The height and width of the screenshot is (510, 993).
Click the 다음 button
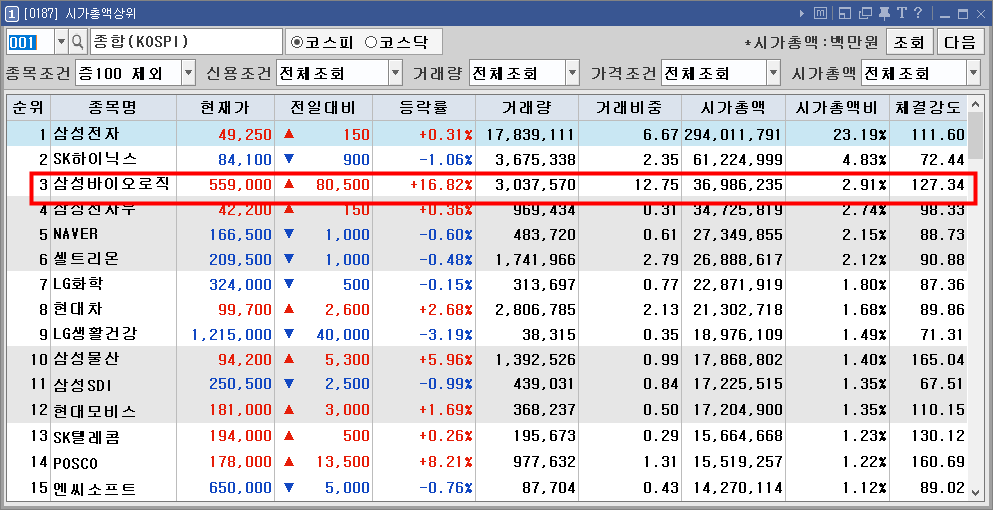point(959,42)
